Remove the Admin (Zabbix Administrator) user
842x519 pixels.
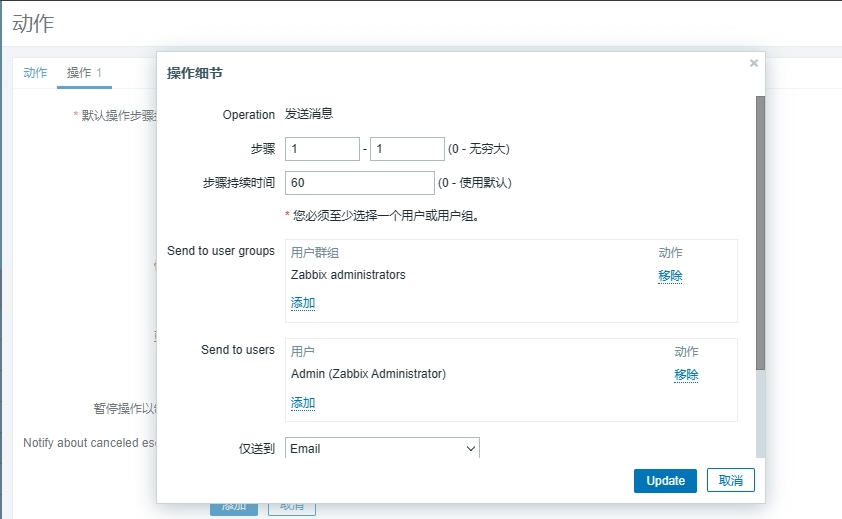click(x=686, y=375)
